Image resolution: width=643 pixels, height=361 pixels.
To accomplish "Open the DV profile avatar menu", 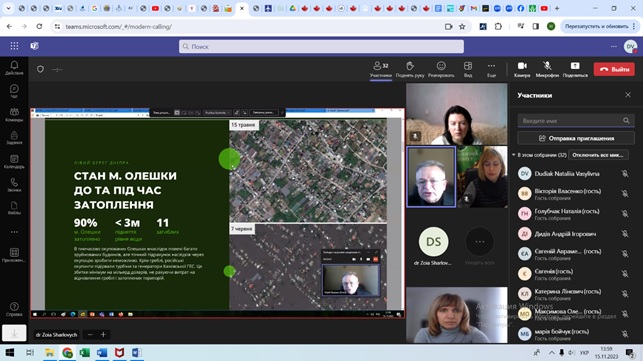I will tap(630, 46).
